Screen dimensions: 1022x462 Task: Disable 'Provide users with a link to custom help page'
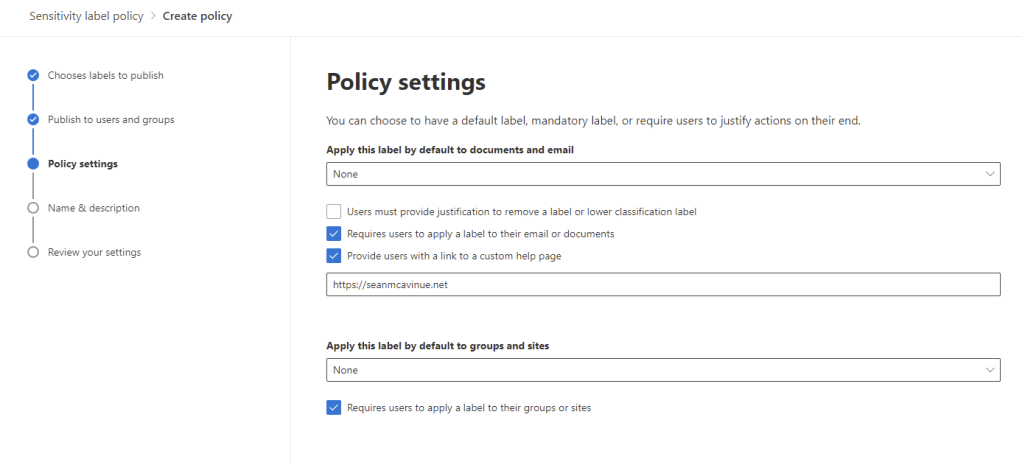coord(334,256)
